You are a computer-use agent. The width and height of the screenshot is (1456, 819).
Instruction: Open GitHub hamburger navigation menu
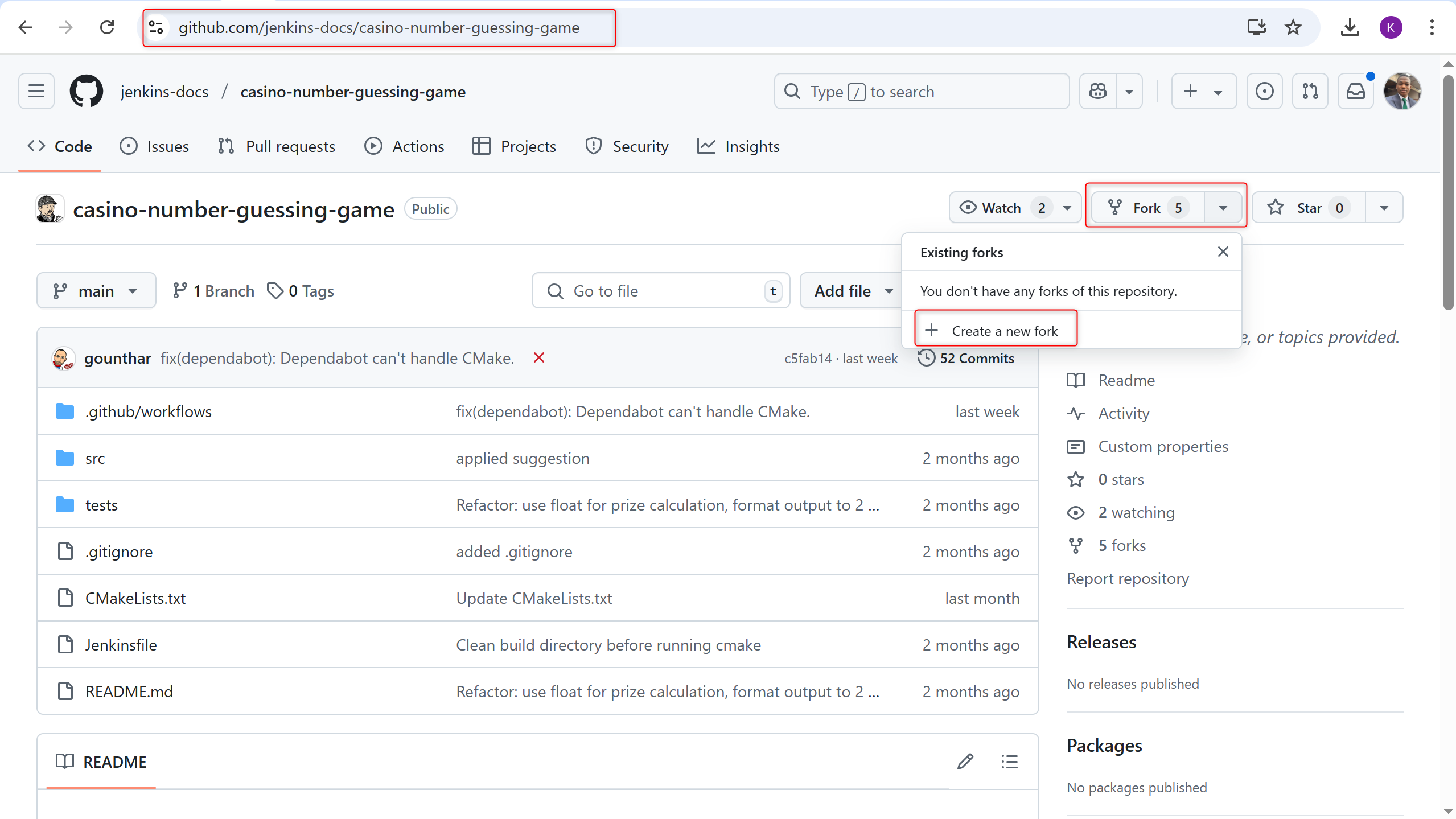click(36, 91)
